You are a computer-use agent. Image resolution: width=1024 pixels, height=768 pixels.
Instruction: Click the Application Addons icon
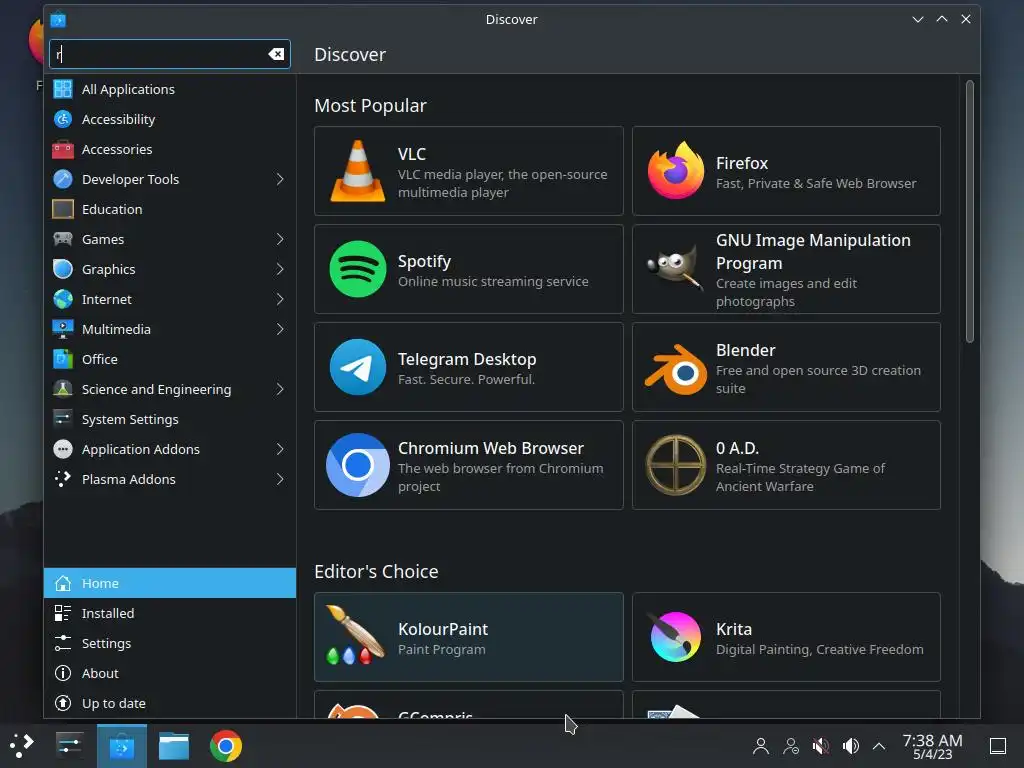coord(63,449)
